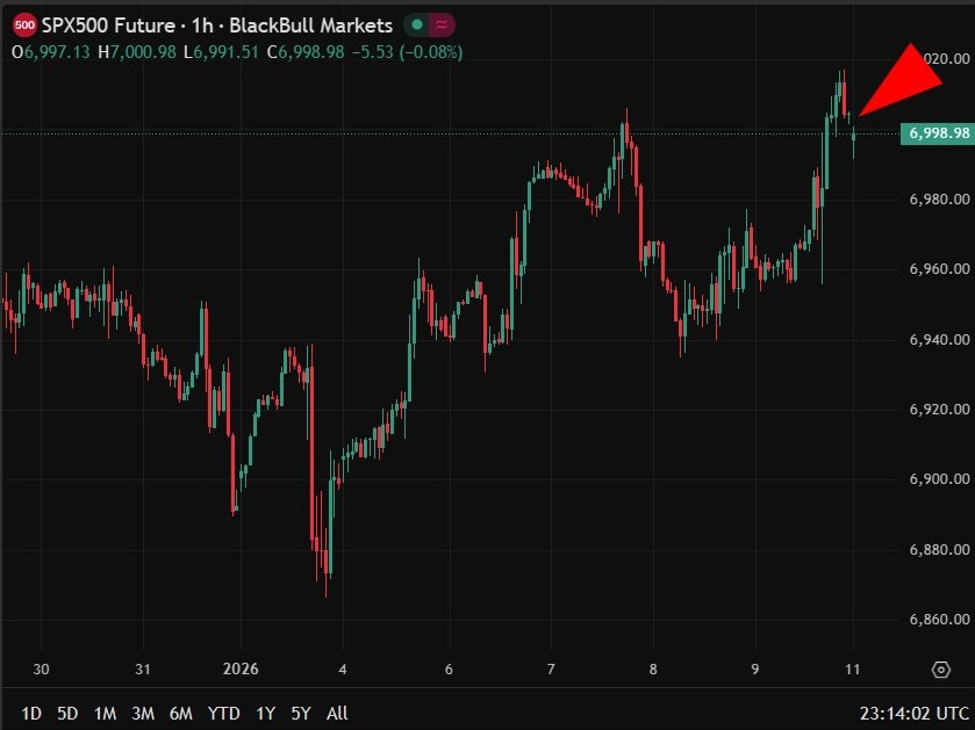Open chart settings gear on the axis corner
The image size is (975, 730).
coord(940,669)
